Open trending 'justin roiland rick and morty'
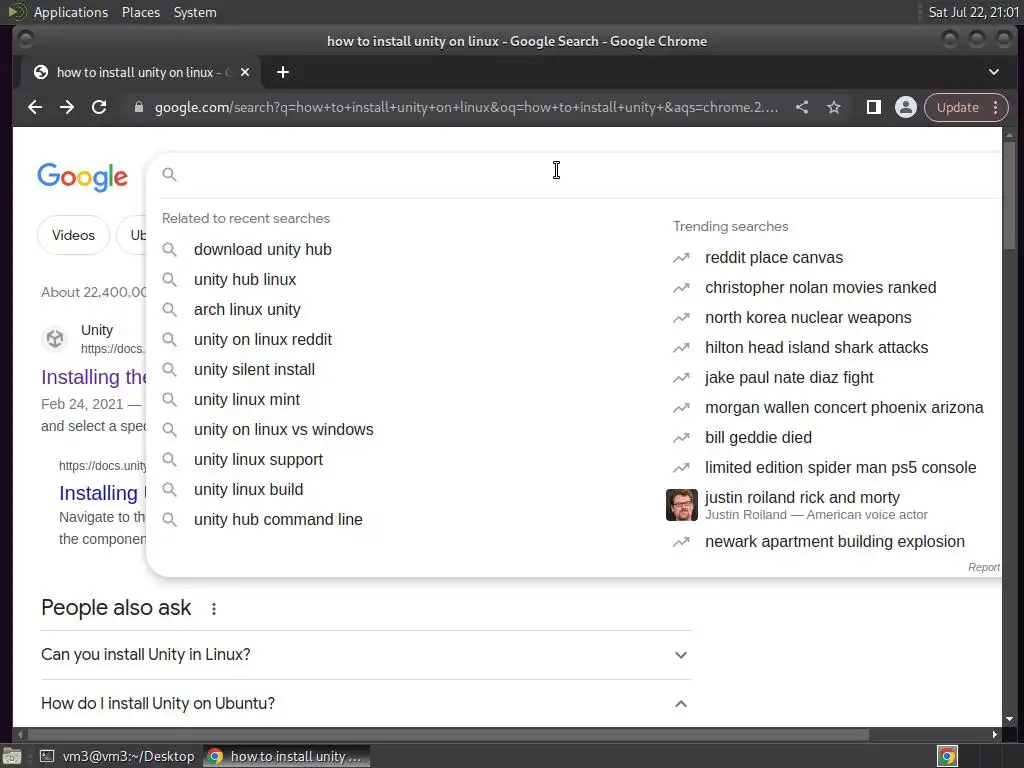The width and height of the screenshot is (1024, 768). [x=802, y=498]
